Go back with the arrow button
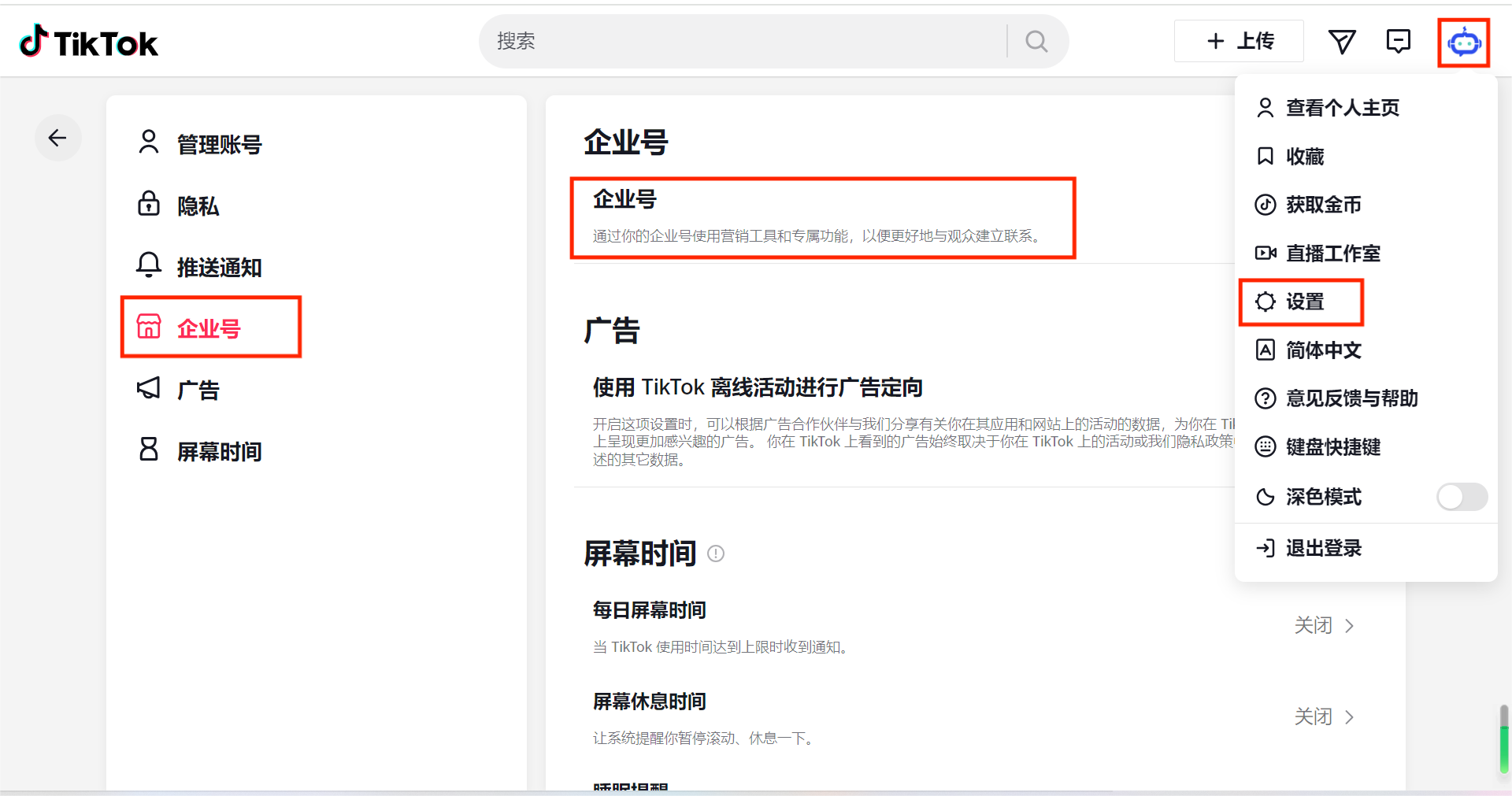Screen dimensions: 1512x796 click(57, 138)
